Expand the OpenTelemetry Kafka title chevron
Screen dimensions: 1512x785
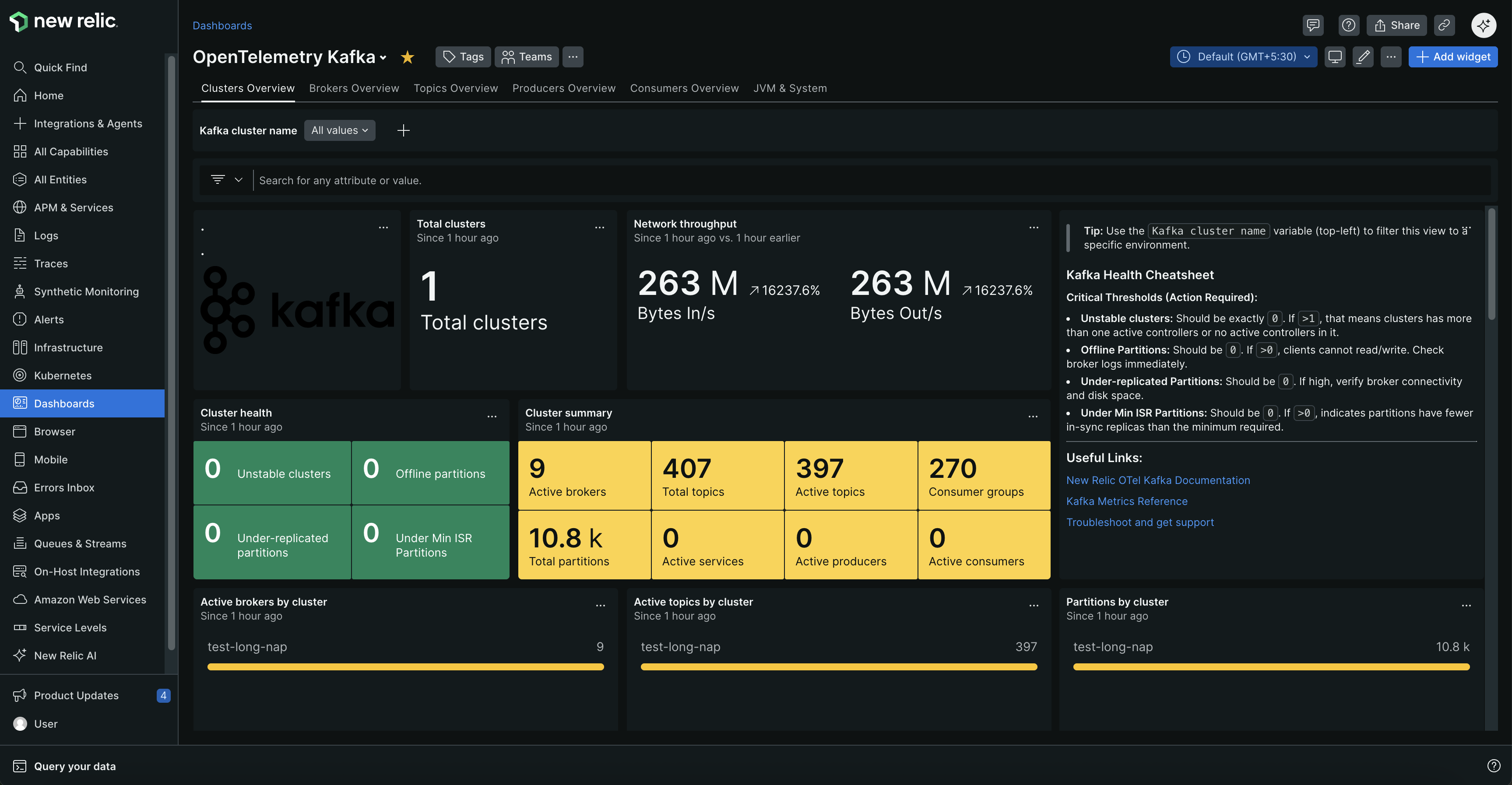(x=384, y=58)
